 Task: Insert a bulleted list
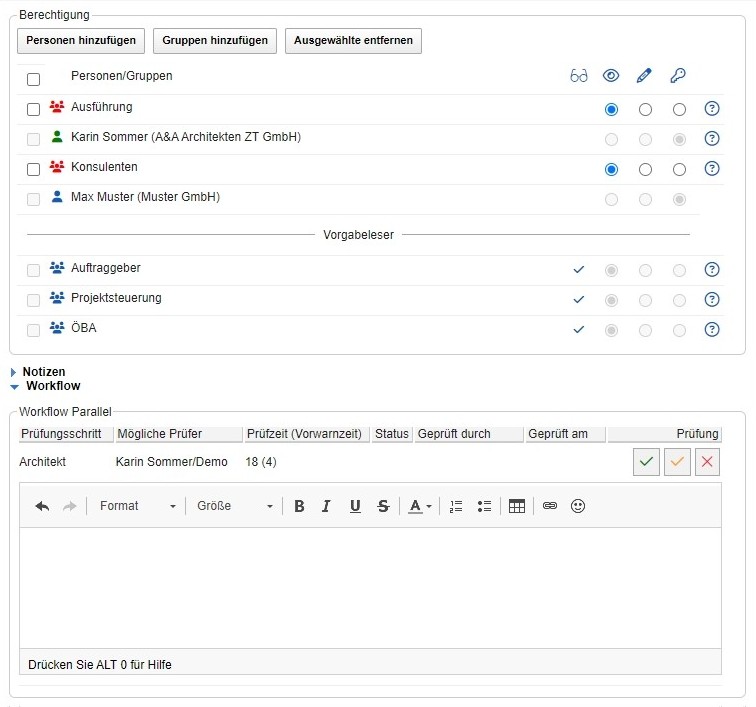tap(484, 506)
